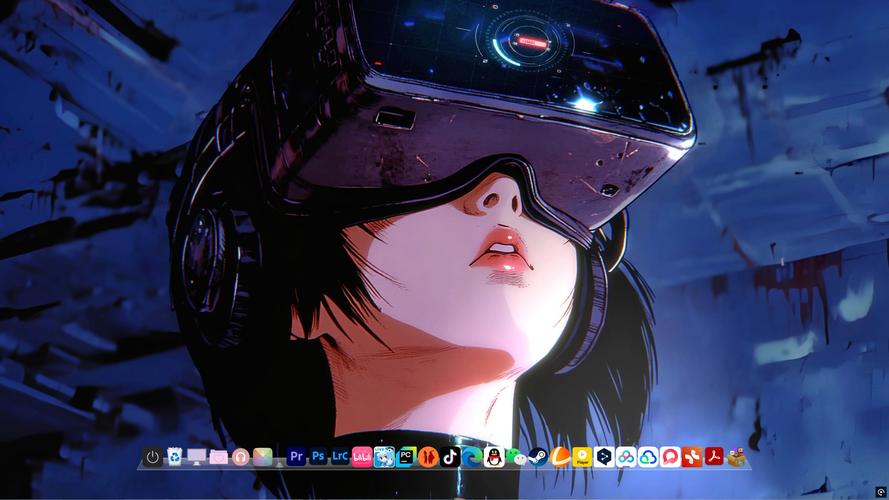The height and width of the screenshot is (500, 889).
Task: Open the Bilibili app
Action: coord(362,457)
